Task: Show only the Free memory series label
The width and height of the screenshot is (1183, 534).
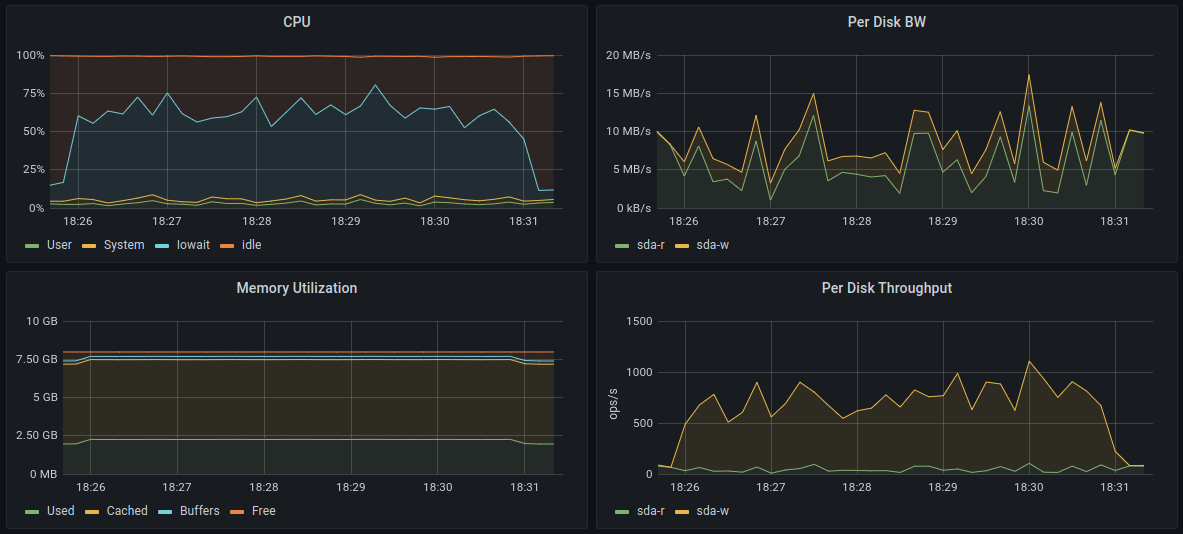Action: 264,511
